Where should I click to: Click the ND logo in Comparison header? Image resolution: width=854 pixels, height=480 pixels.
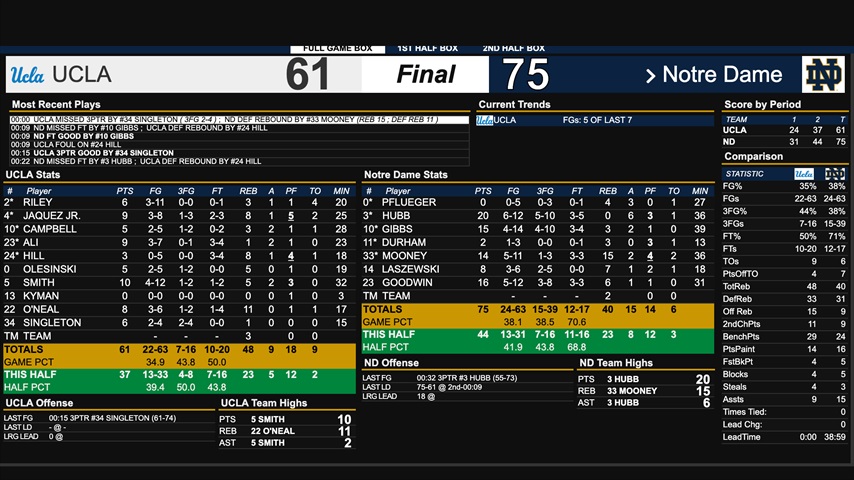coord(835,174)
